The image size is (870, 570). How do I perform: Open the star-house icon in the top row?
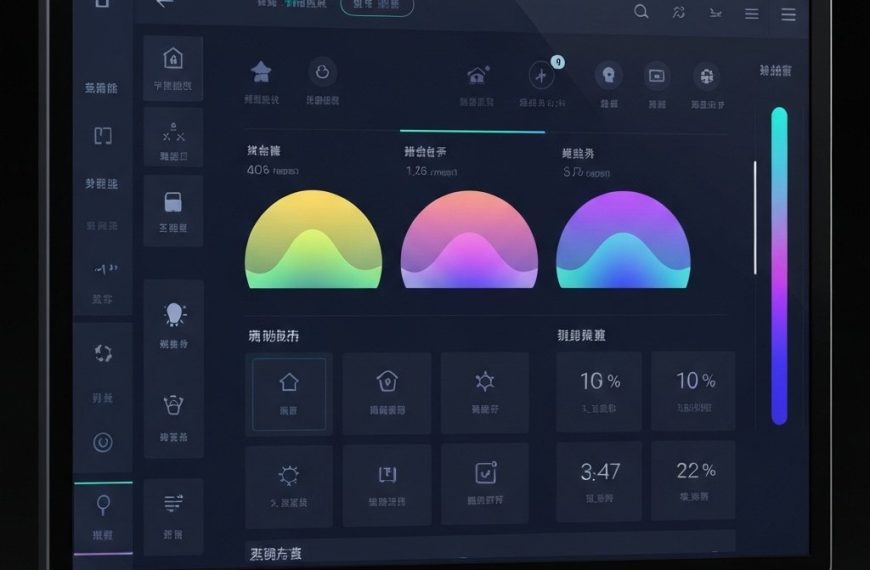261,72
